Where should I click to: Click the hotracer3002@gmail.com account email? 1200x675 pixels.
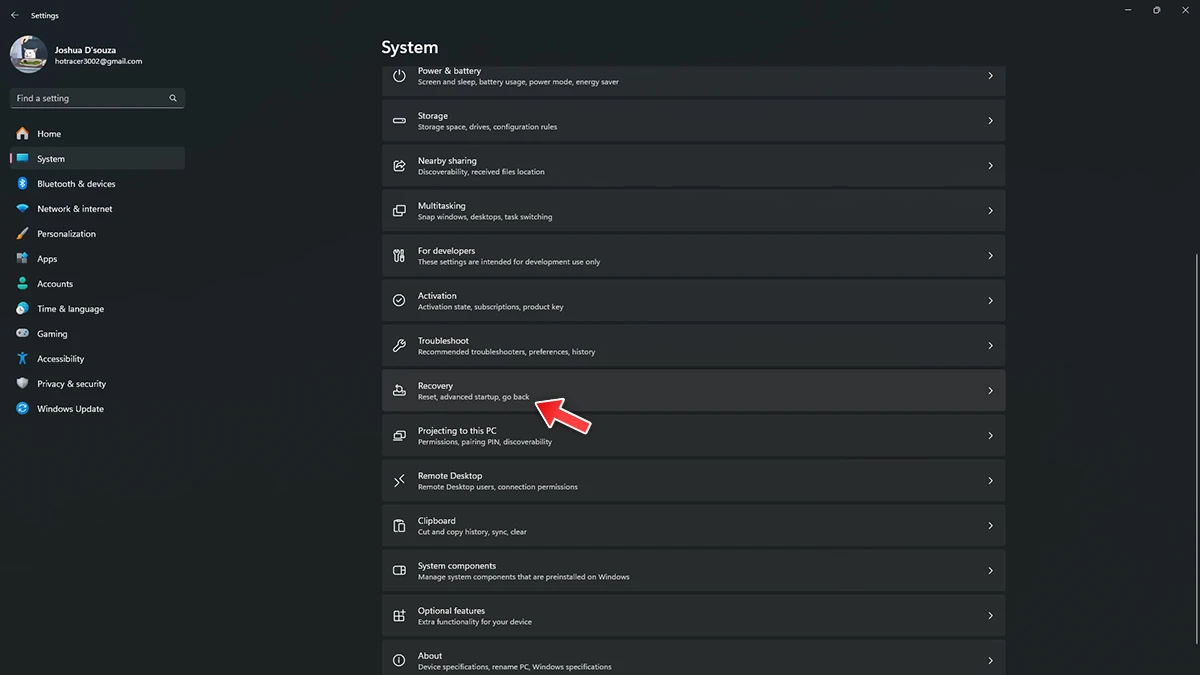pyautogui.click(x=98, y=61)
